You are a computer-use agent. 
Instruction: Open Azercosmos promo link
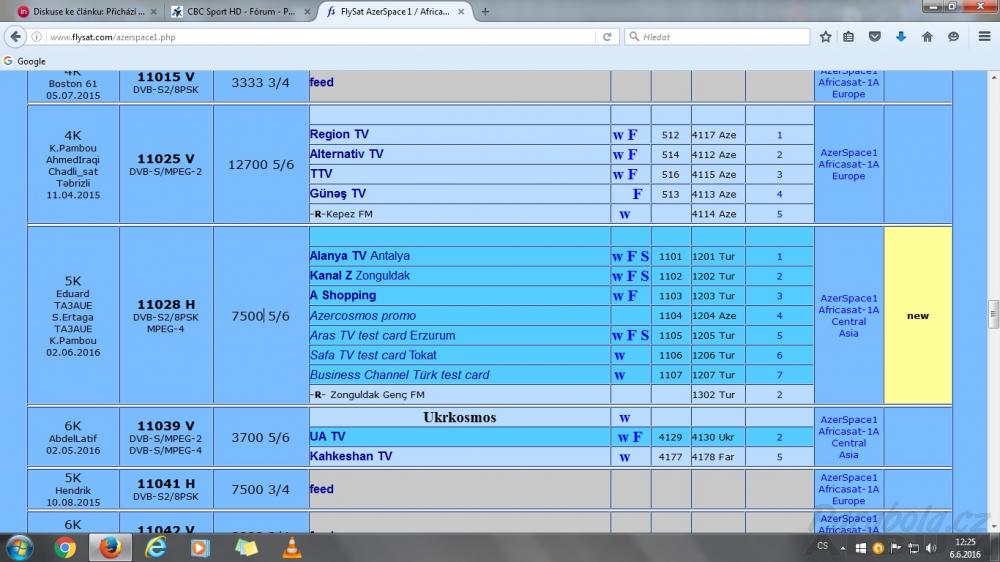pyautogui.click(x=363, y=316)
